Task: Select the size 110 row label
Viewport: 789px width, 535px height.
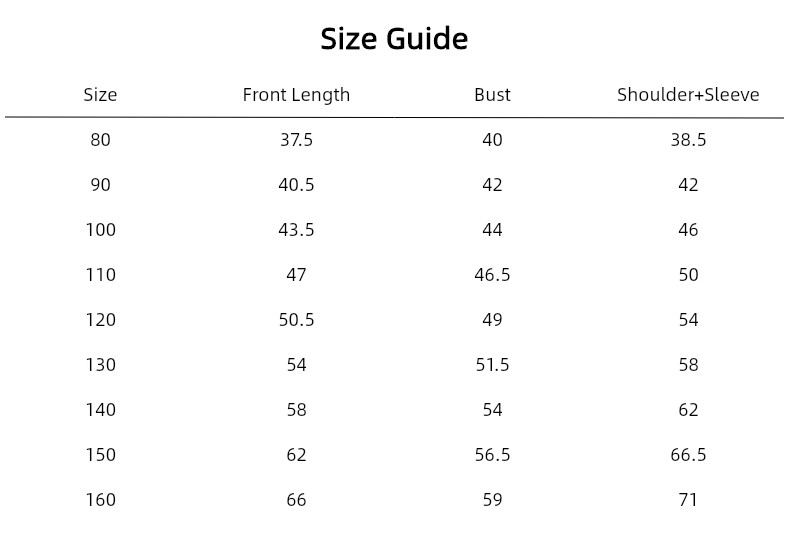Action: tap(101, 275)
